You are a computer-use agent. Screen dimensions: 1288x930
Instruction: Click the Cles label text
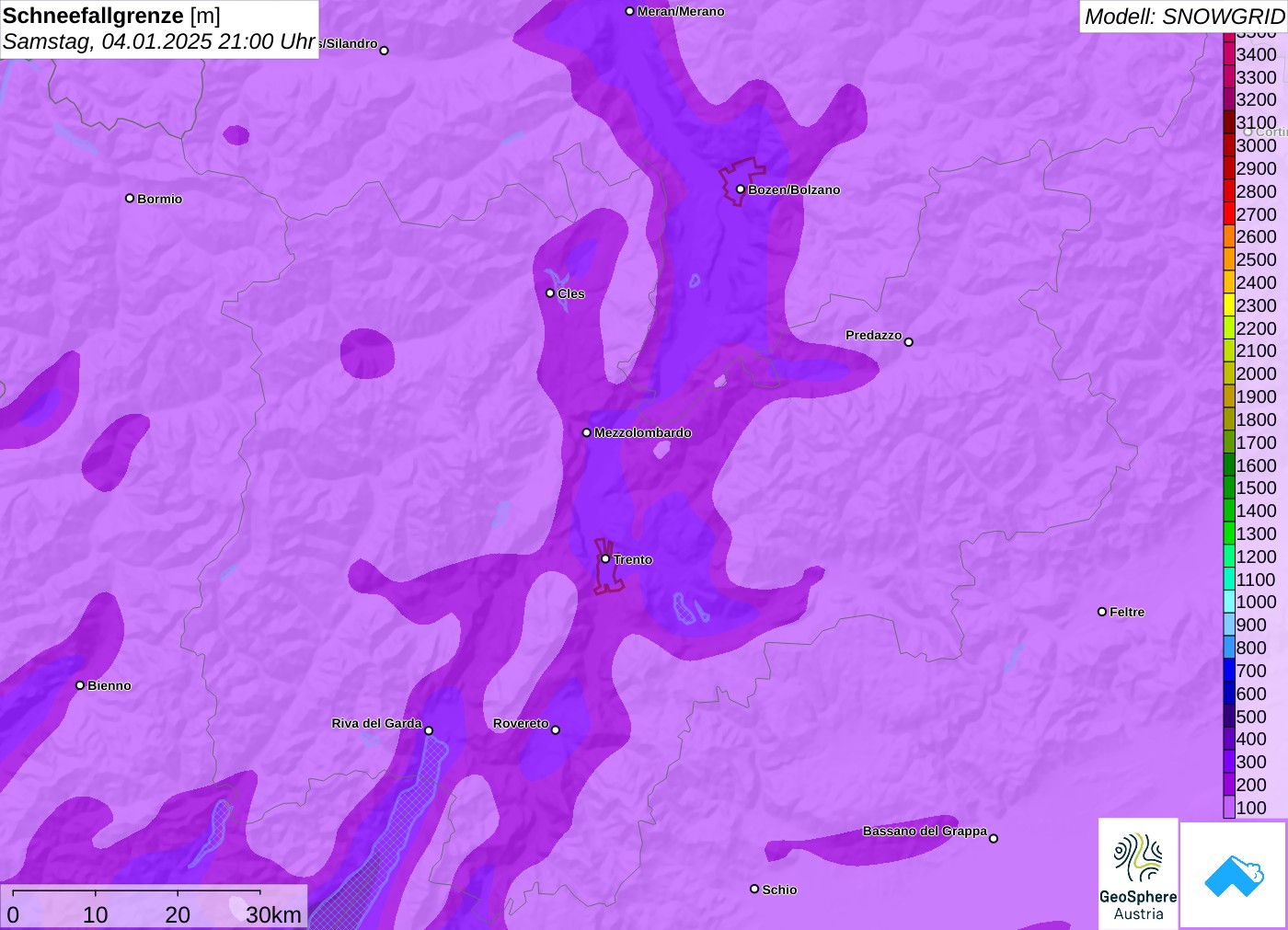[x=571, y=293]
